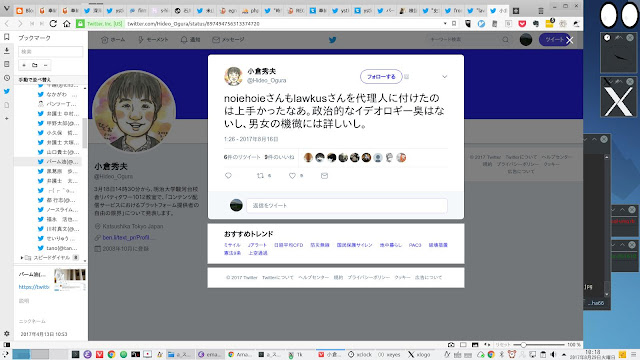Click the 国民保護サイレン trend link
This screenshot has width=640, height=360.
tap(354, 245)
